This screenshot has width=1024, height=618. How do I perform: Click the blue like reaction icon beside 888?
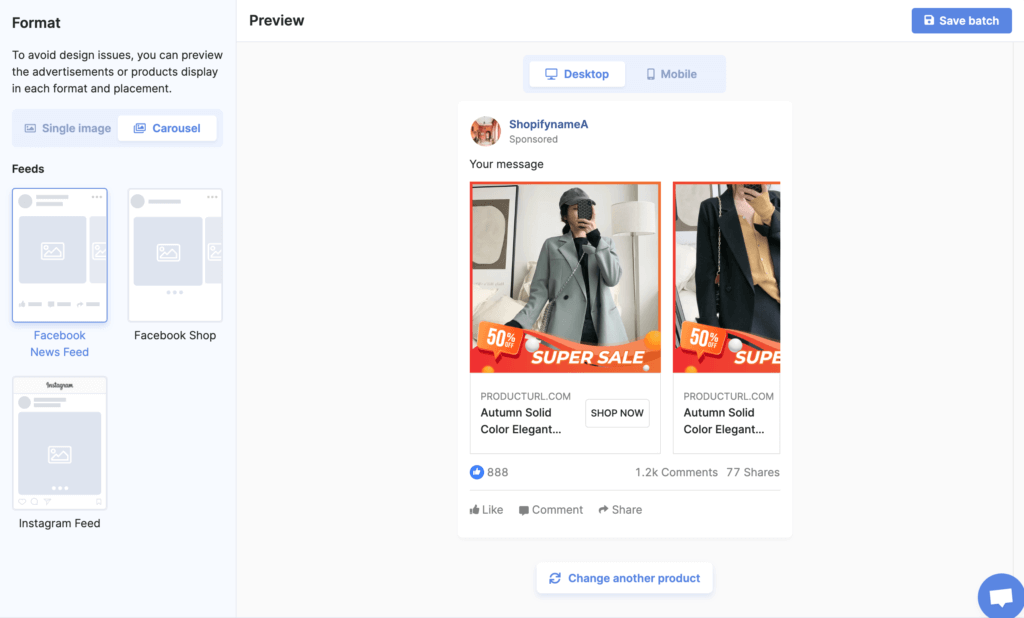click(x=477, y=472)
